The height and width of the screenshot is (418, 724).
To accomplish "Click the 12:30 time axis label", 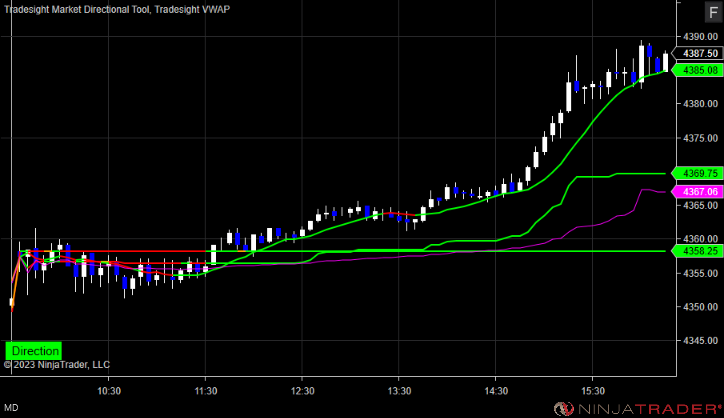I will pyautogui.click(x=302, y=391).
